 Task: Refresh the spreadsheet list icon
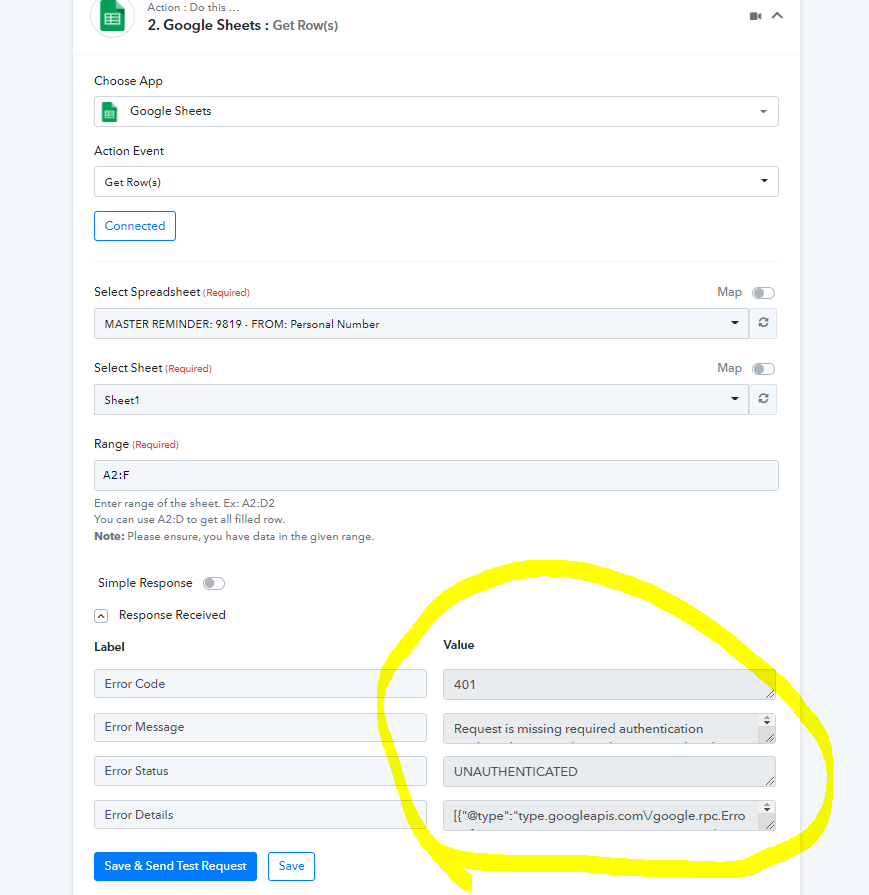(x=763, y=322)
